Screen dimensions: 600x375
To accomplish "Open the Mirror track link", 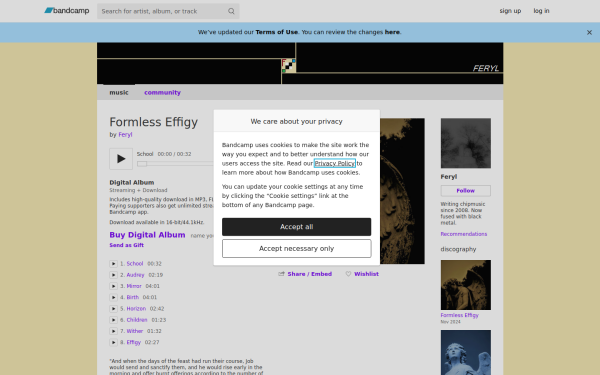I will 134,286.
